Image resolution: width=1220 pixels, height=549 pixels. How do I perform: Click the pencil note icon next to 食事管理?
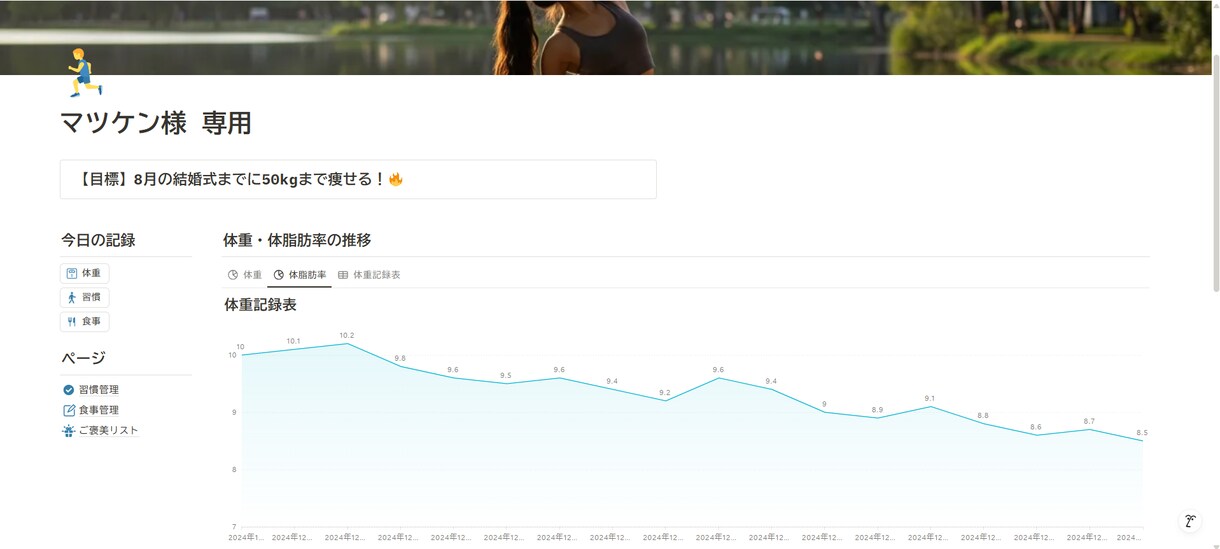pyautogui.click(x=69, y=410)
